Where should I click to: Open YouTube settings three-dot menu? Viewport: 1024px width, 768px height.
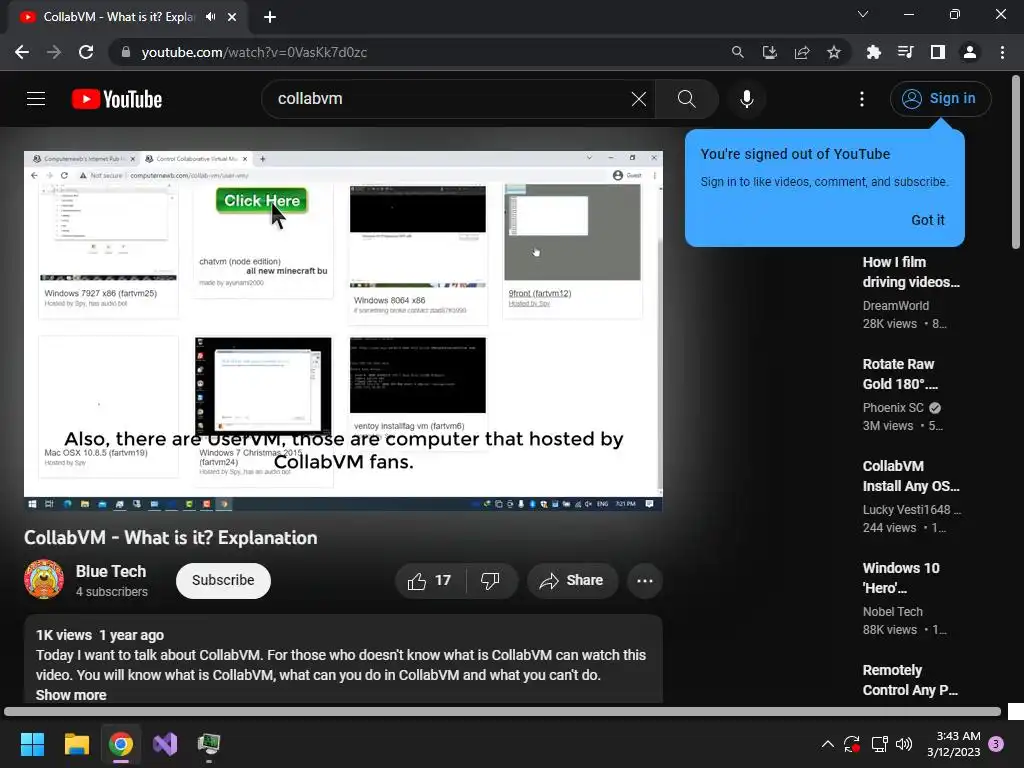point(862,99)
